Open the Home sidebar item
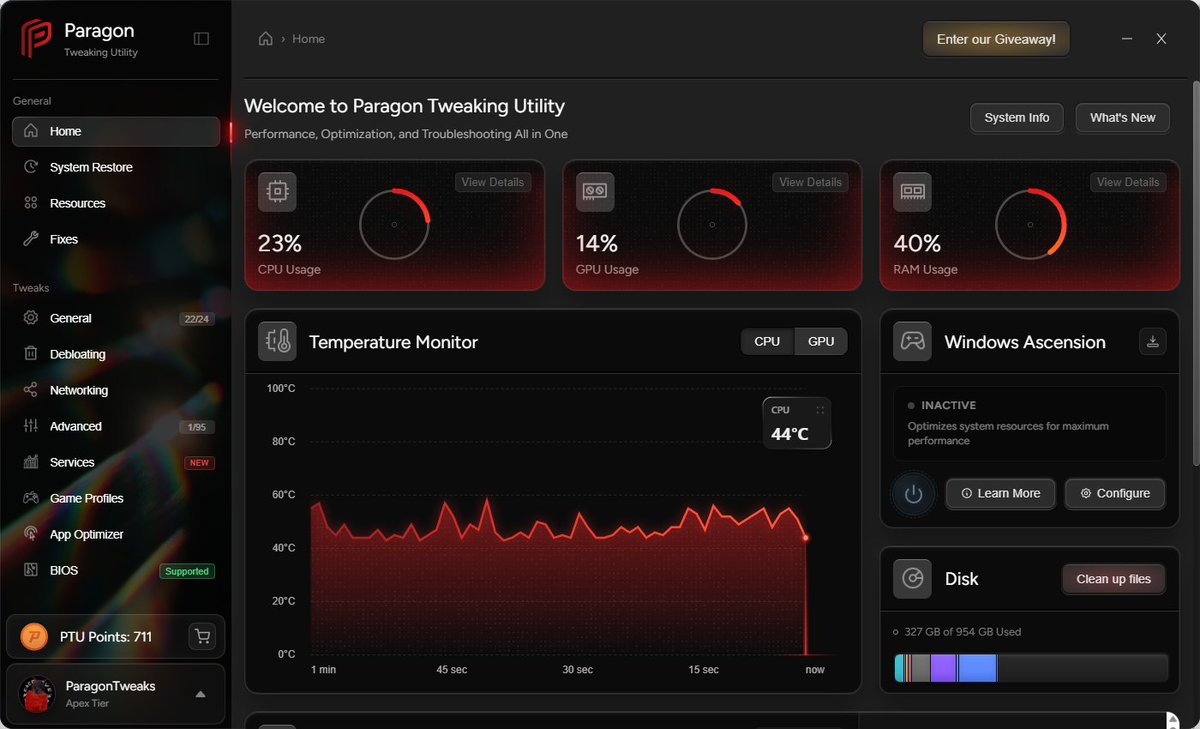1200x729 pixels. (x=116, y=131)
